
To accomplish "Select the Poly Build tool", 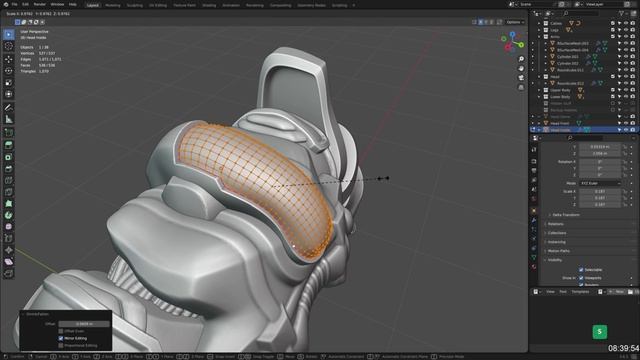I will coord(9,203).
